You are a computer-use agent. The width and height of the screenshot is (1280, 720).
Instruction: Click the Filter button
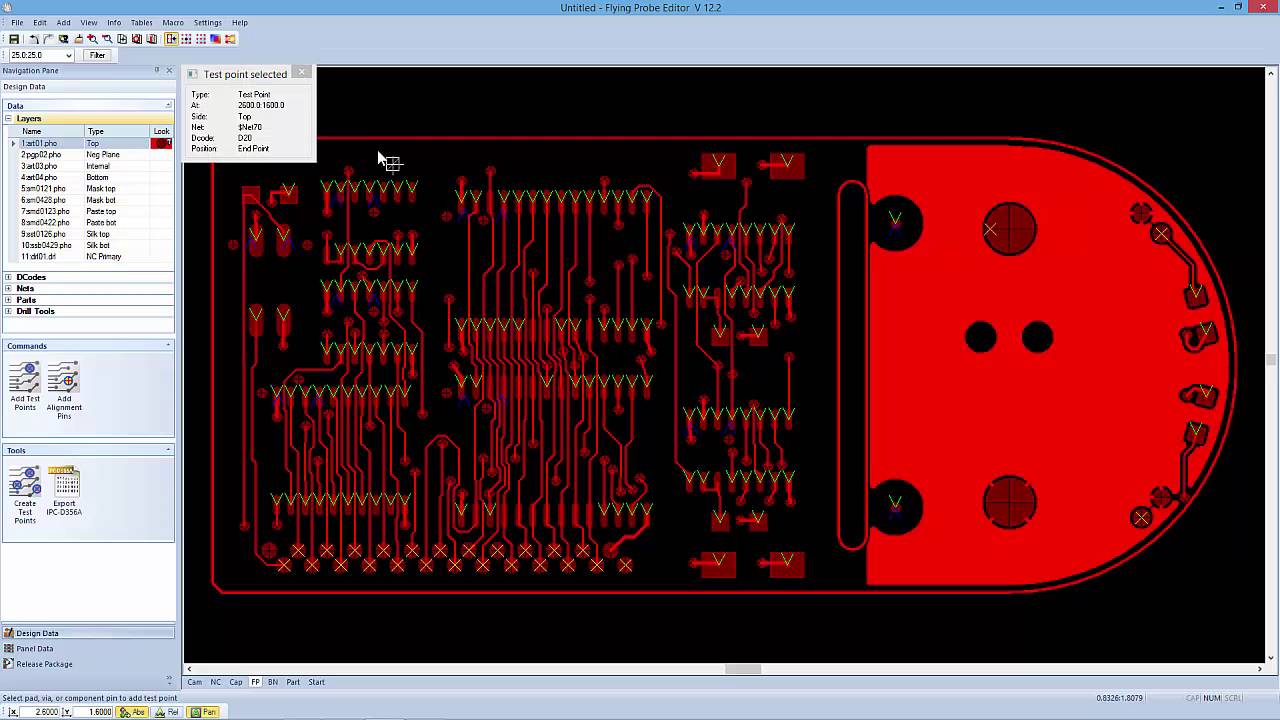[x=97, y=55]
